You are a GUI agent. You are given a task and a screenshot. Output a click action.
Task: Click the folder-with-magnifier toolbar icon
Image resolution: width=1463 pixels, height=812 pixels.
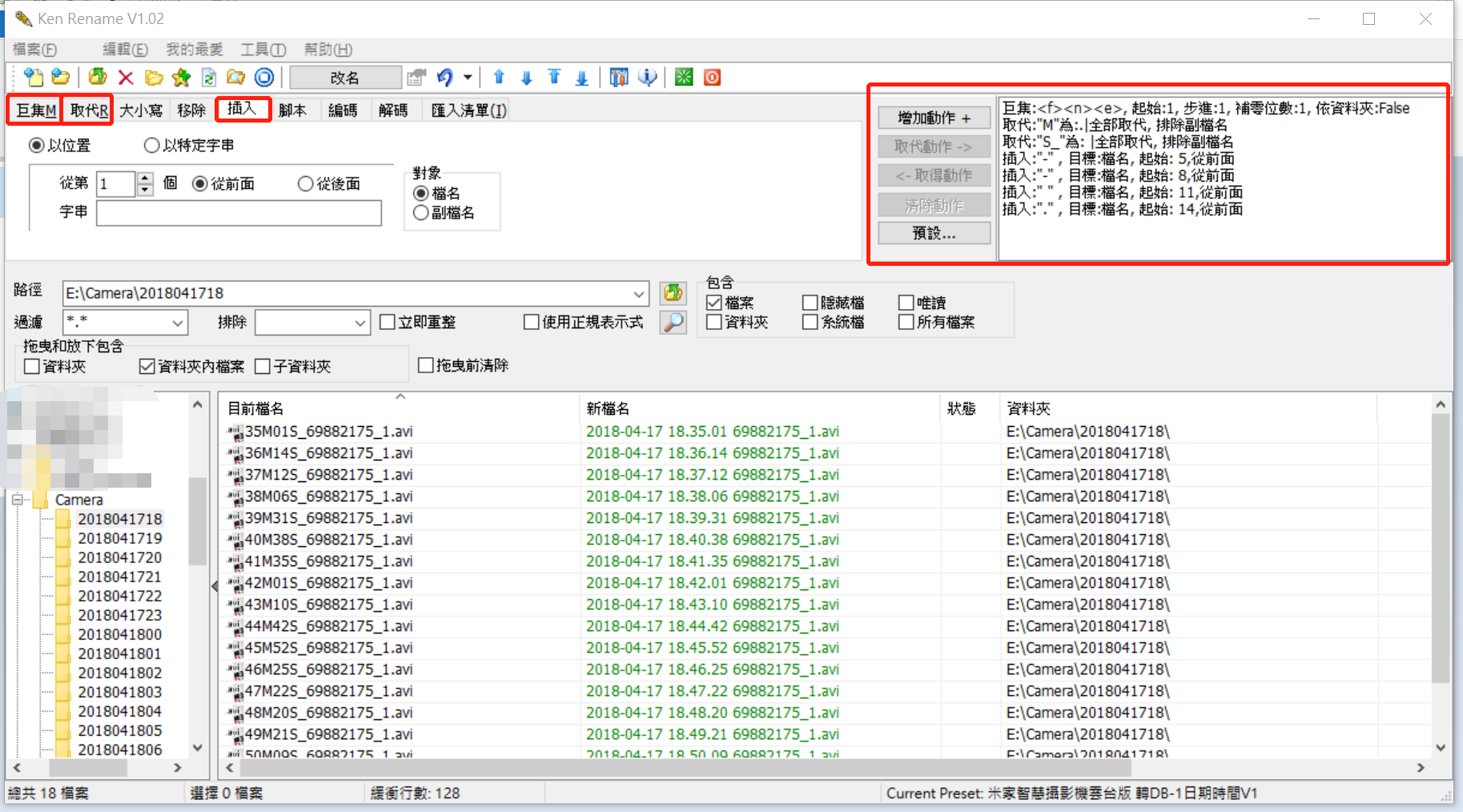(x=236, y=77)
